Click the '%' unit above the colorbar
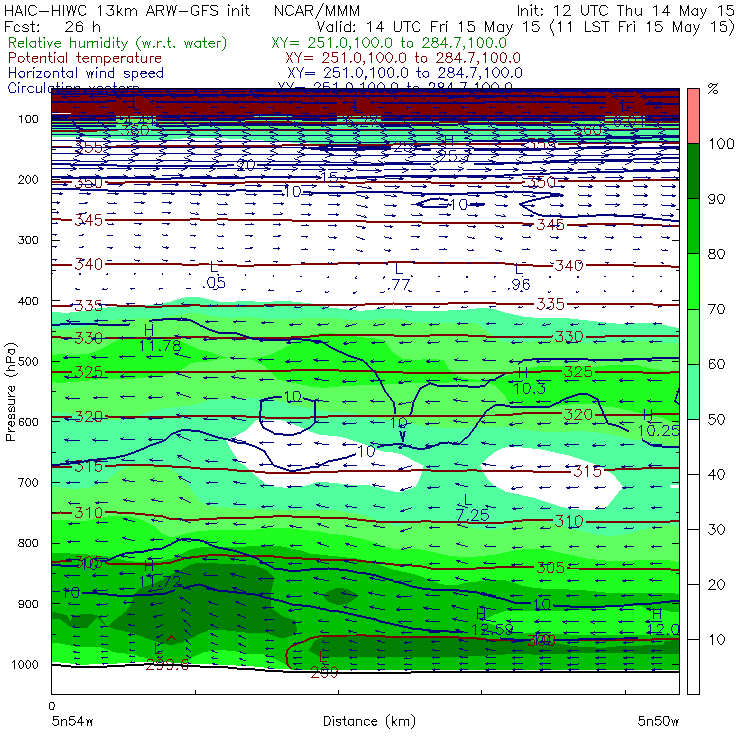 (713, 88)
